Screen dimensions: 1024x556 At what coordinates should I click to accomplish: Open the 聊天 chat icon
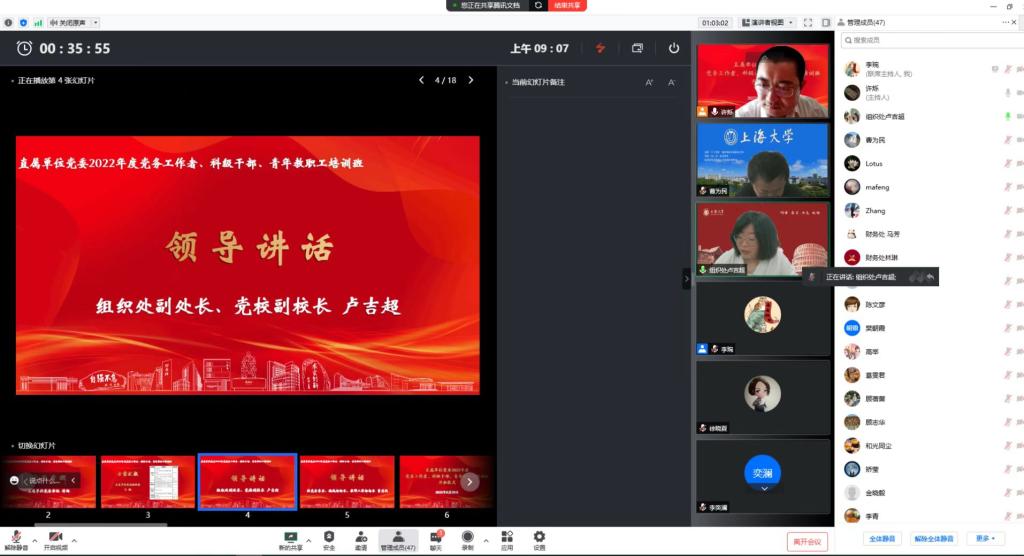(436, 537)
